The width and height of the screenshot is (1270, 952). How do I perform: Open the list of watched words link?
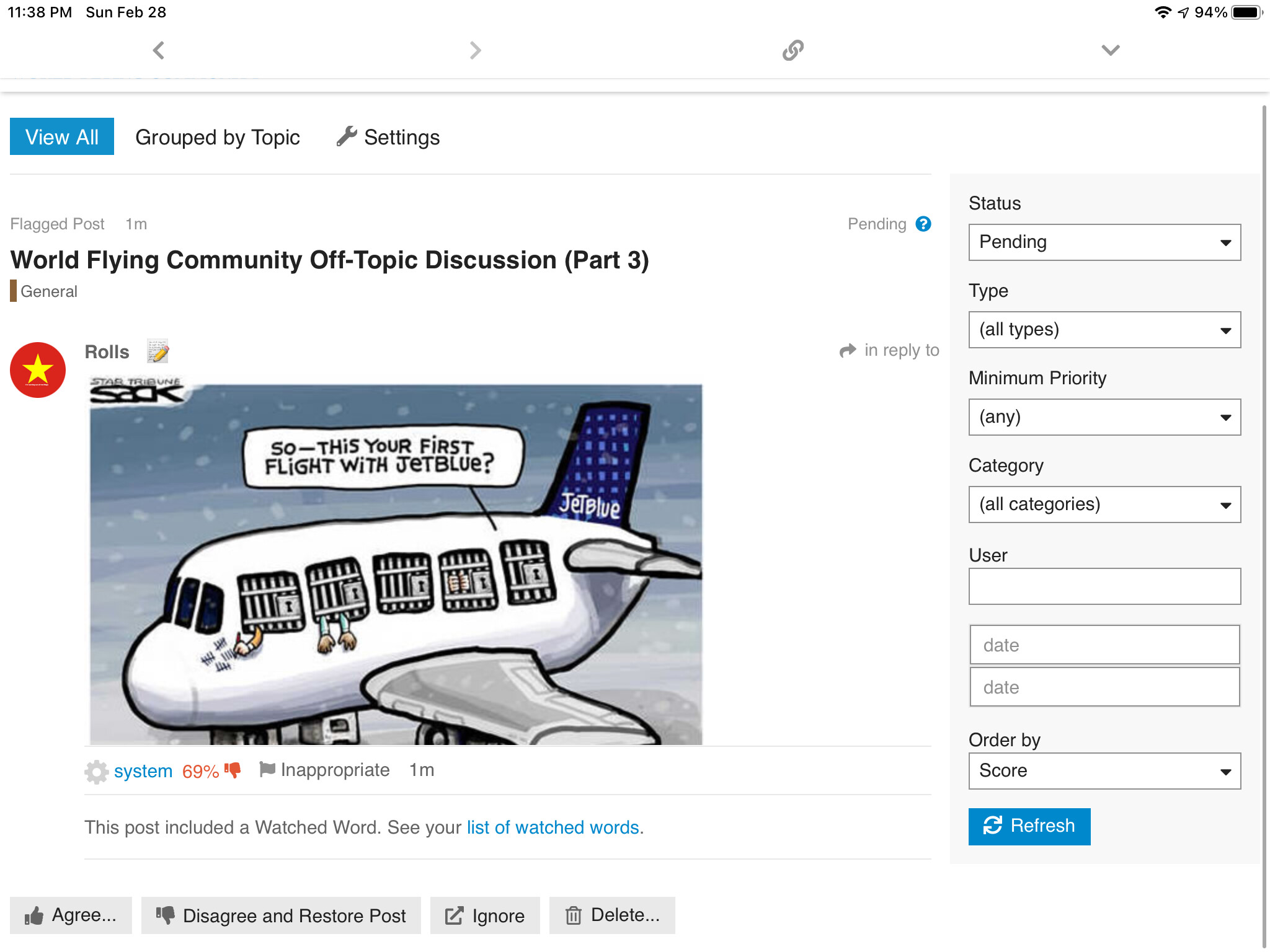553,827
